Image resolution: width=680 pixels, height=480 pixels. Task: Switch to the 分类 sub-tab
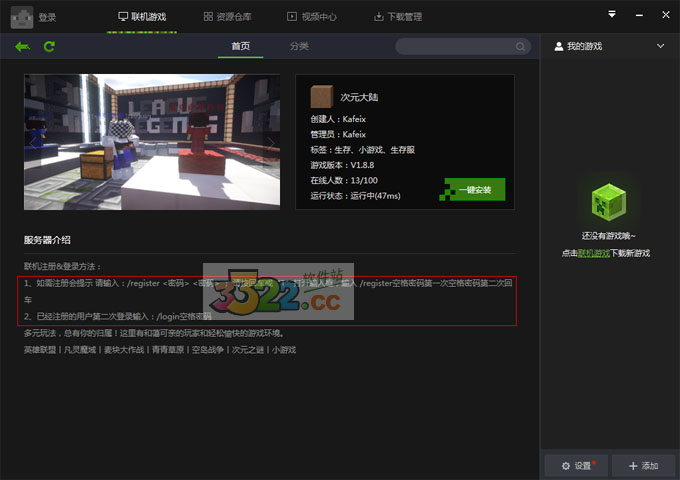(x=299, y=46)
